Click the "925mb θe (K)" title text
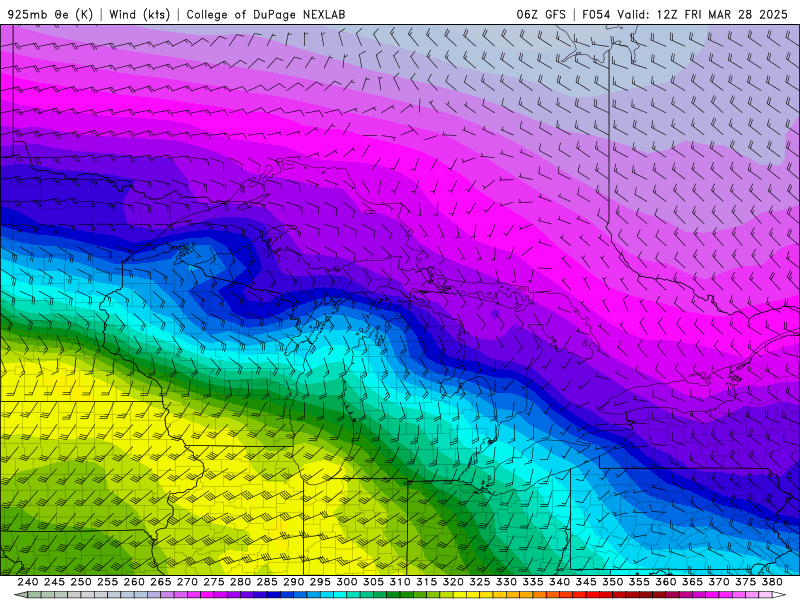 pyautogui.click(x=50, y=14)
